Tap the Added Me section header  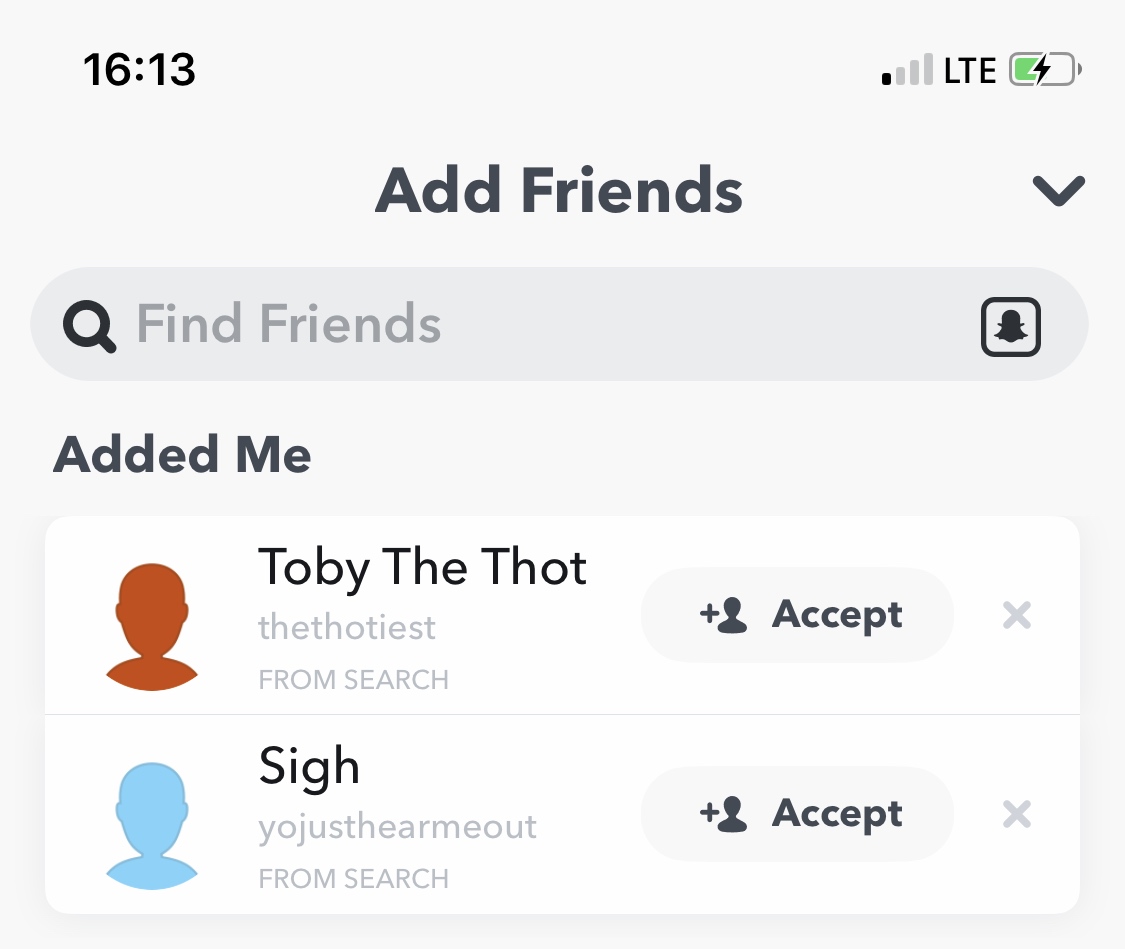pyautogui.click(x=182, y=455)
